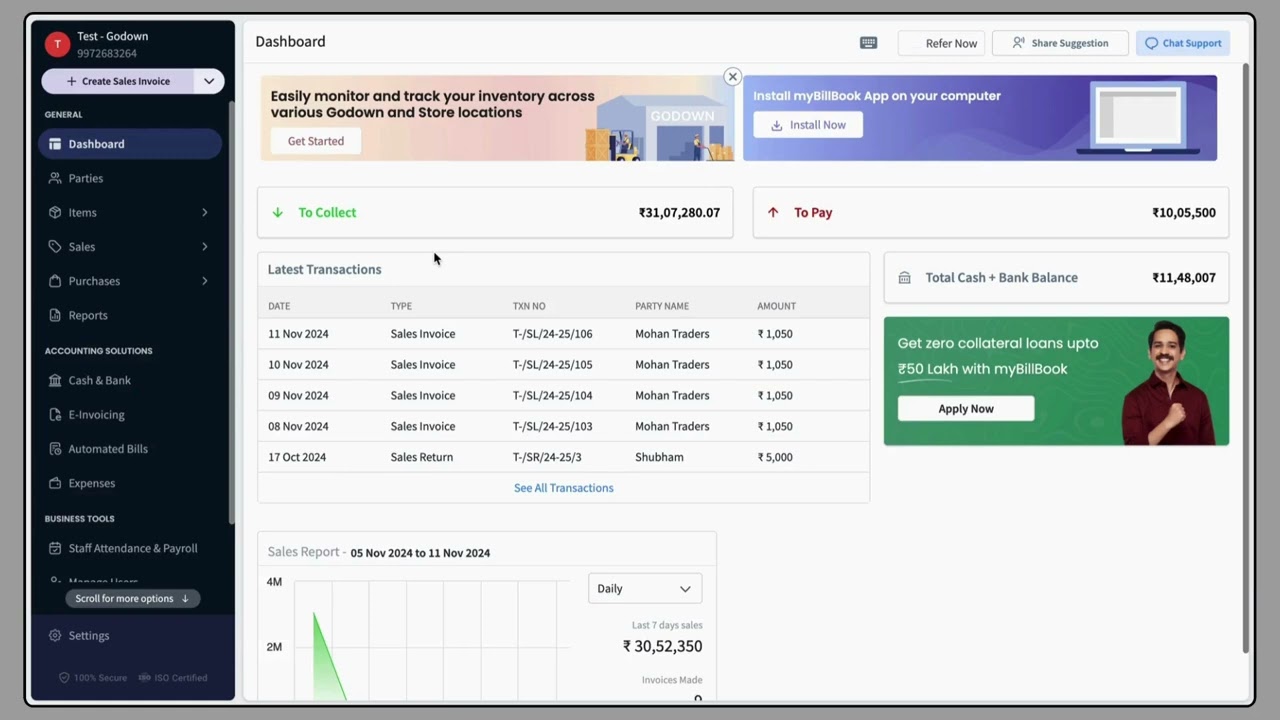Open the To Pay summary card

click(991, 212)
